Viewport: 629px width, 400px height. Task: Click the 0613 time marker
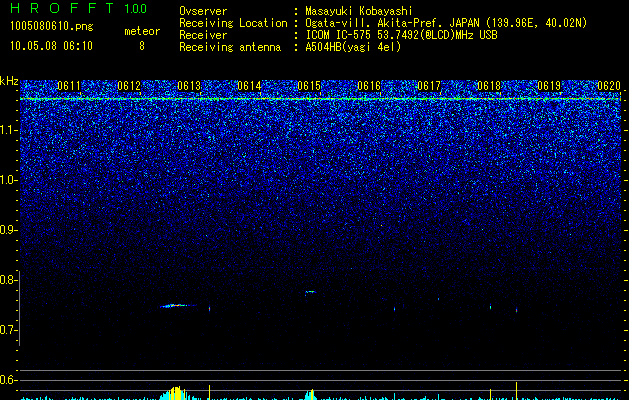[189, 86]
